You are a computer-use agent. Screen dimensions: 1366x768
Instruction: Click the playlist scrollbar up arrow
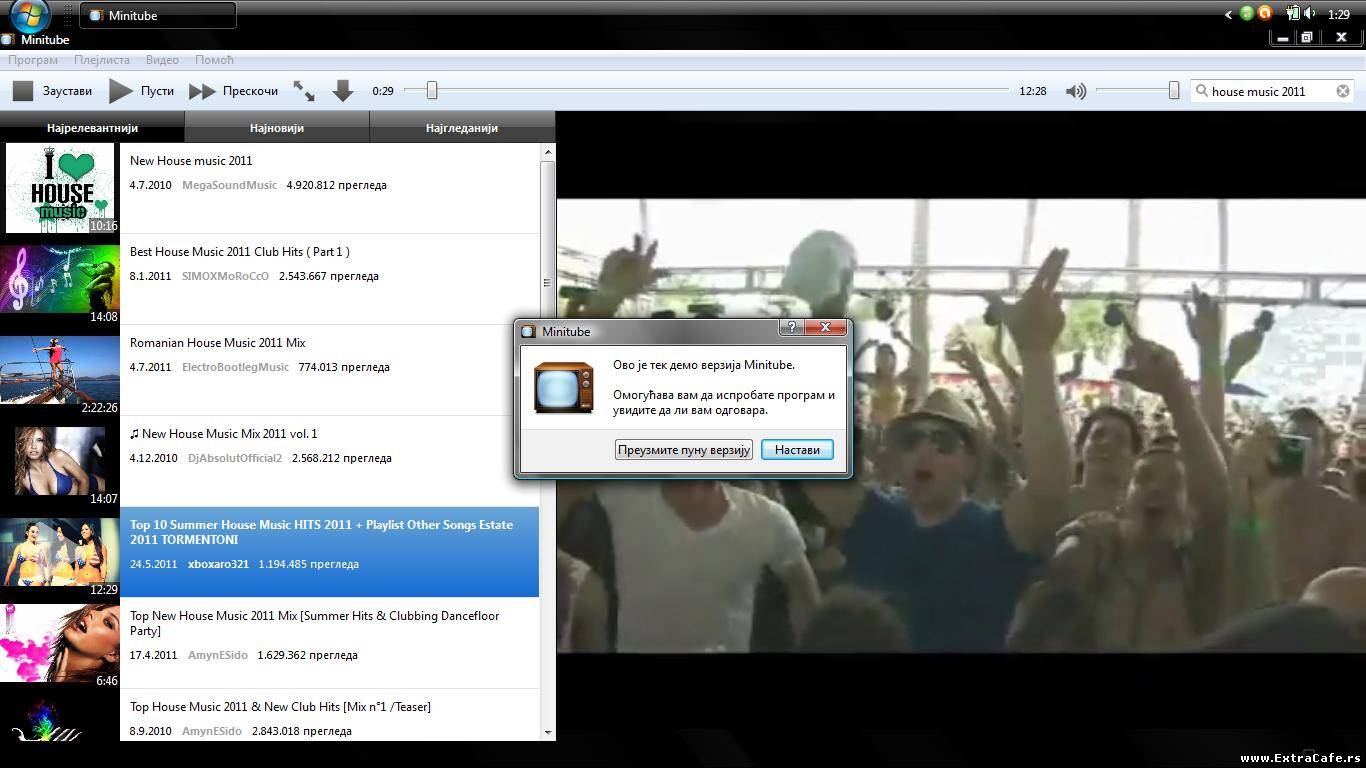[547, 151]
